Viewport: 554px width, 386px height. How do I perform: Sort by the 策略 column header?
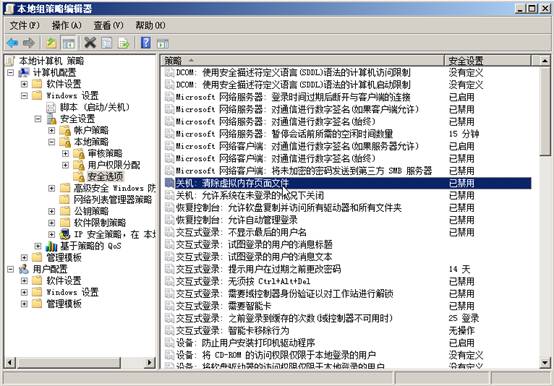[303, 61]
